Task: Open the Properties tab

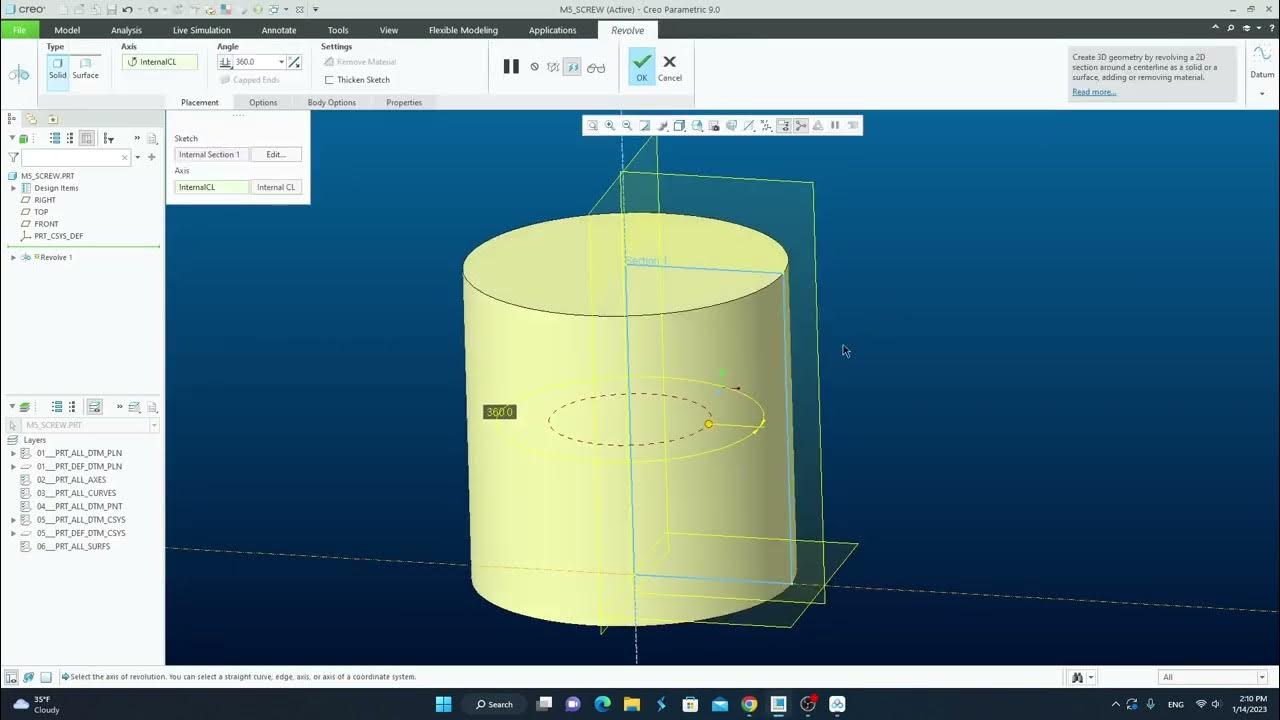Action: 404,102
